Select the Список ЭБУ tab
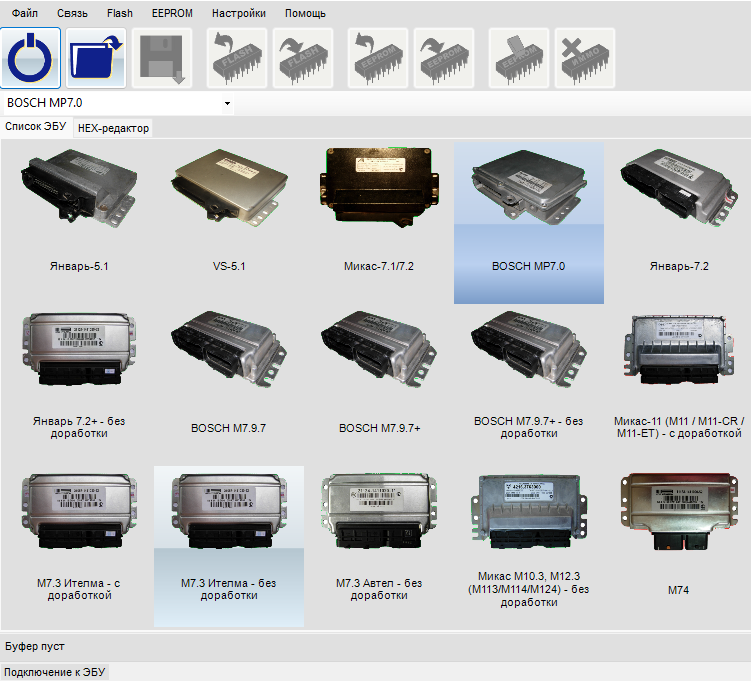The width and height of the screenshot is (751, 681). tap(35, 127)
